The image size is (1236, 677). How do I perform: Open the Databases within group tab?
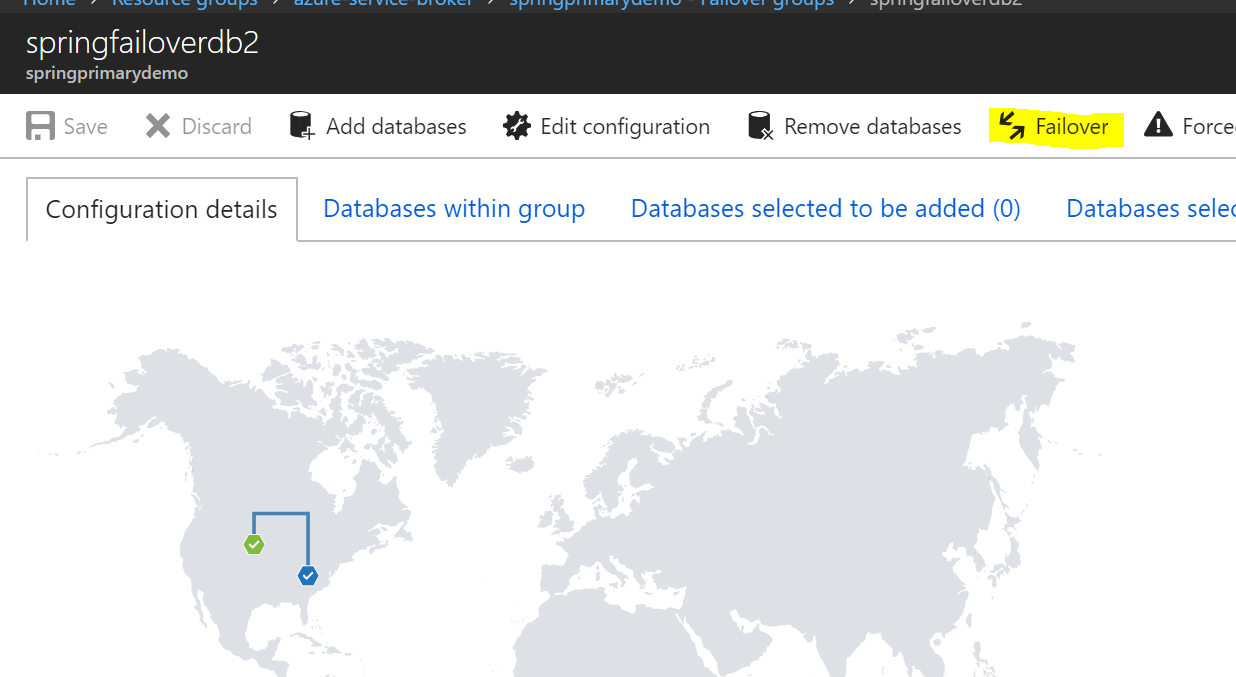(454, 208)
